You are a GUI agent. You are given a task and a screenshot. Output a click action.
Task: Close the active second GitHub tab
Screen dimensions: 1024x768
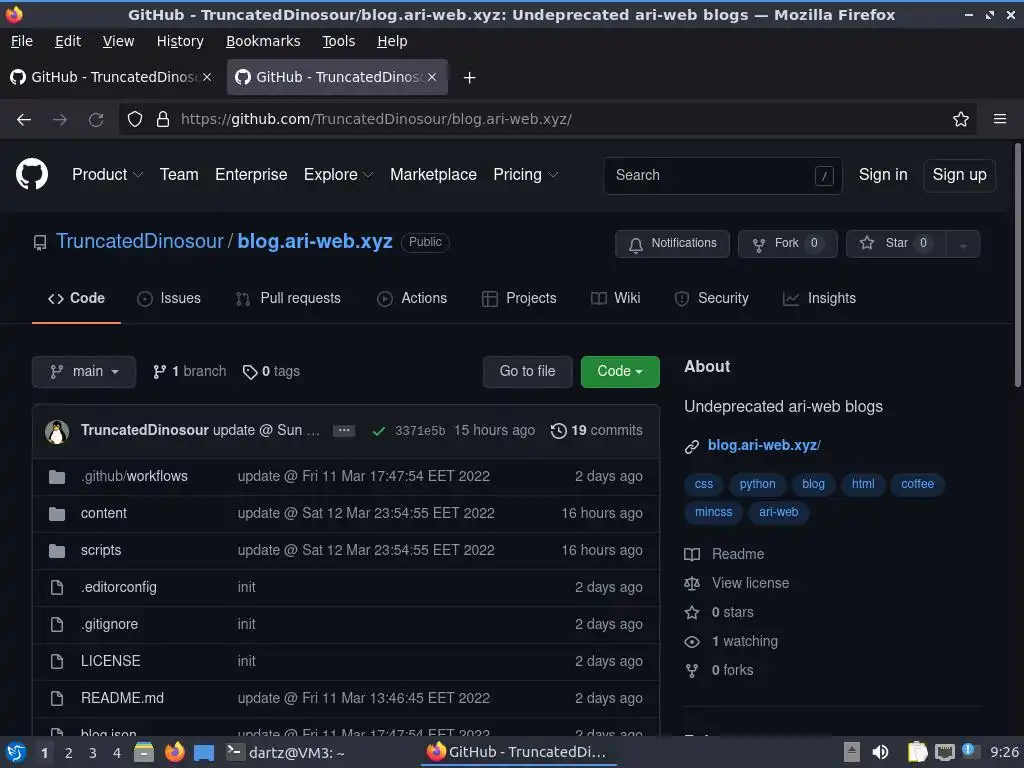[432, 77]
